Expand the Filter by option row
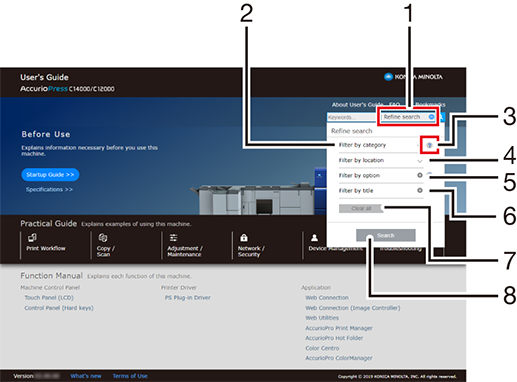 point(381,175)
